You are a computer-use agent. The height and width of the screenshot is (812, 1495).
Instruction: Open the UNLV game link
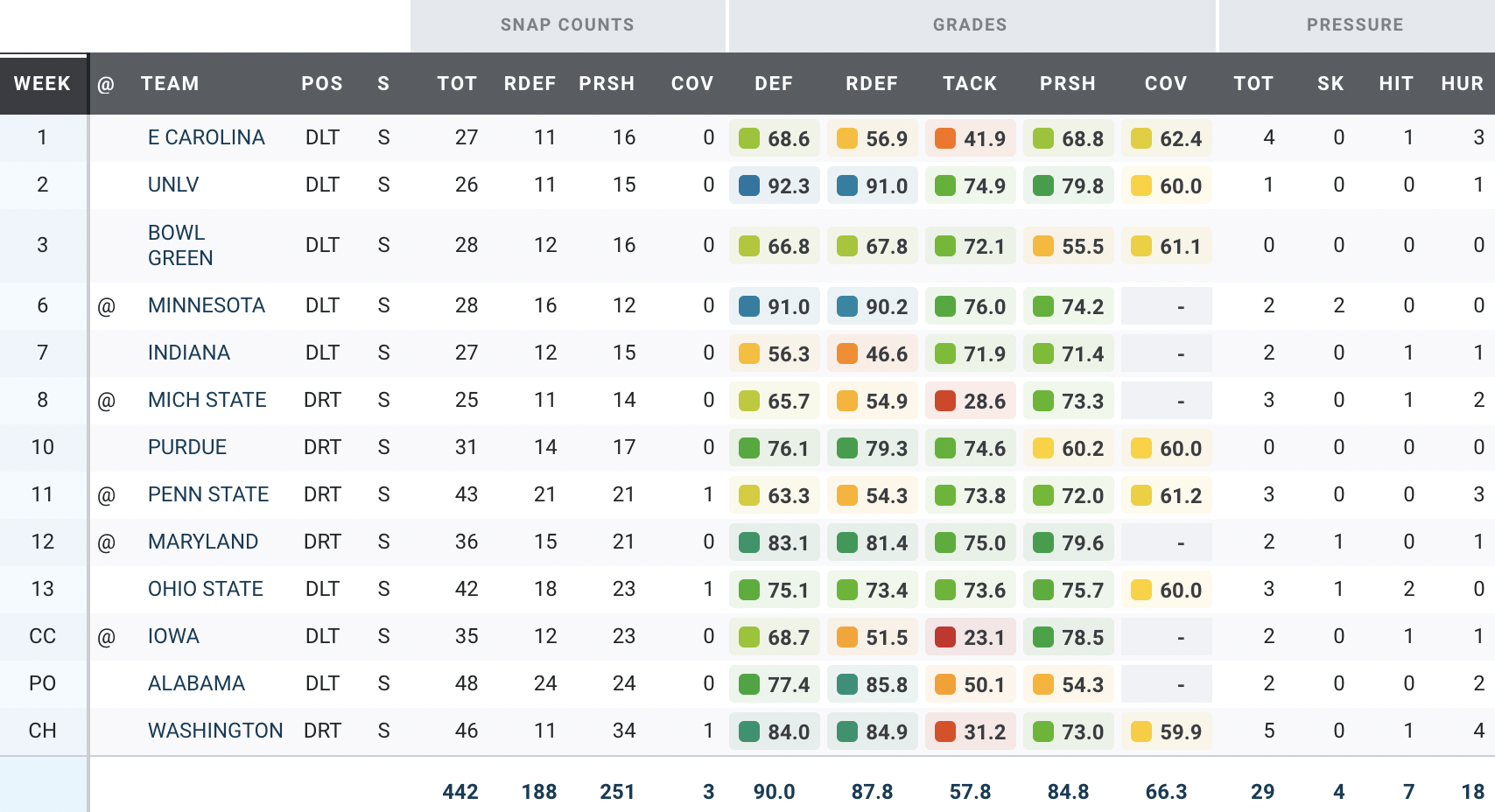click(x=173, y=185)
